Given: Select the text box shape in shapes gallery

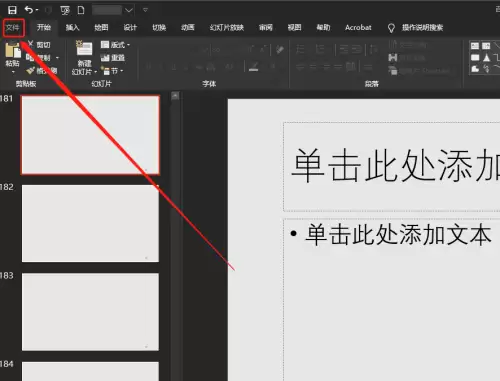Looking at the screenshot, I should 475,46.
